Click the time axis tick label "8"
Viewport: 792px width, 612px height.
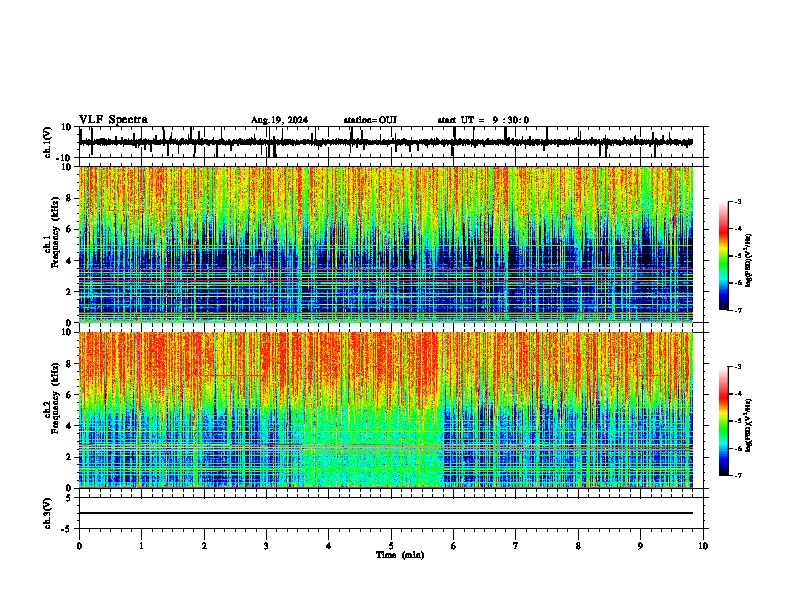pyautogui.click(x=578, y=546)
